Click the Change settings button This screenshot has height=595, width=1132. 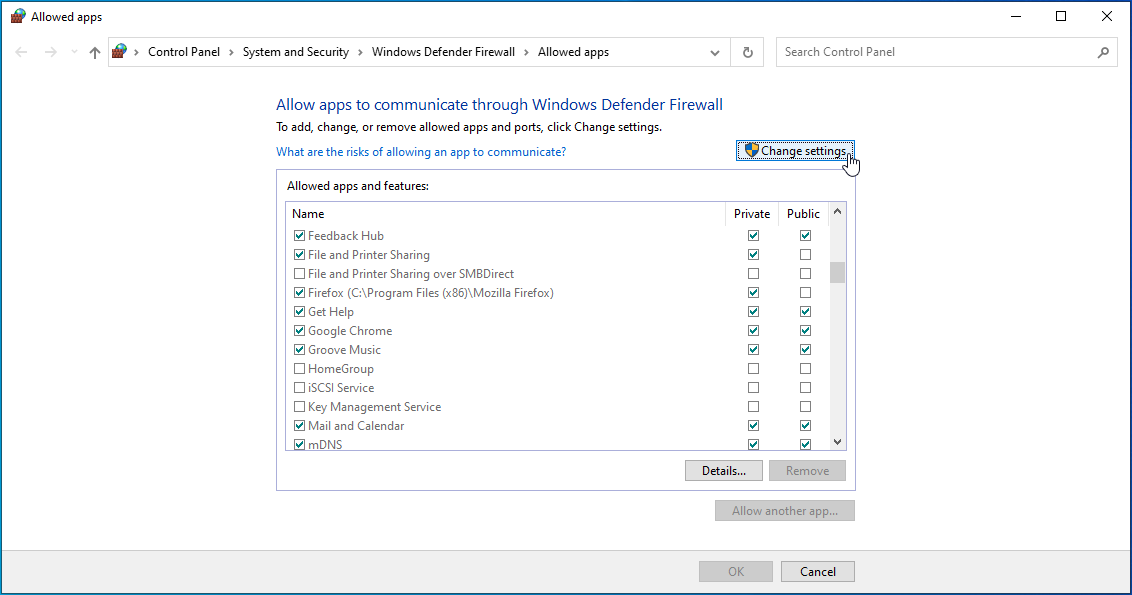click(795, 151)
